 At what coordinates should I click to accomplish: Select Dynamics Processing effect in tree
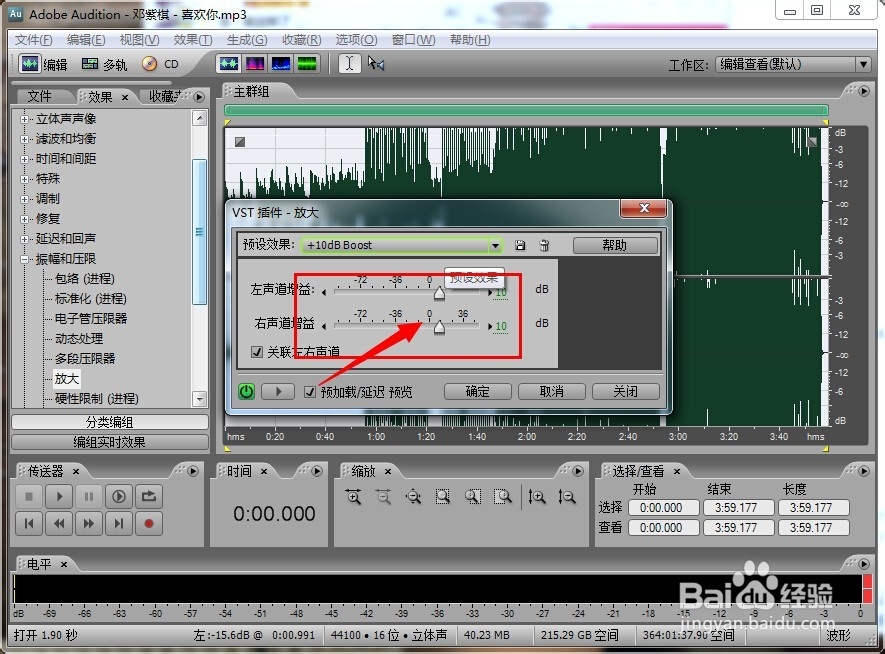click(x=79, y=339)
